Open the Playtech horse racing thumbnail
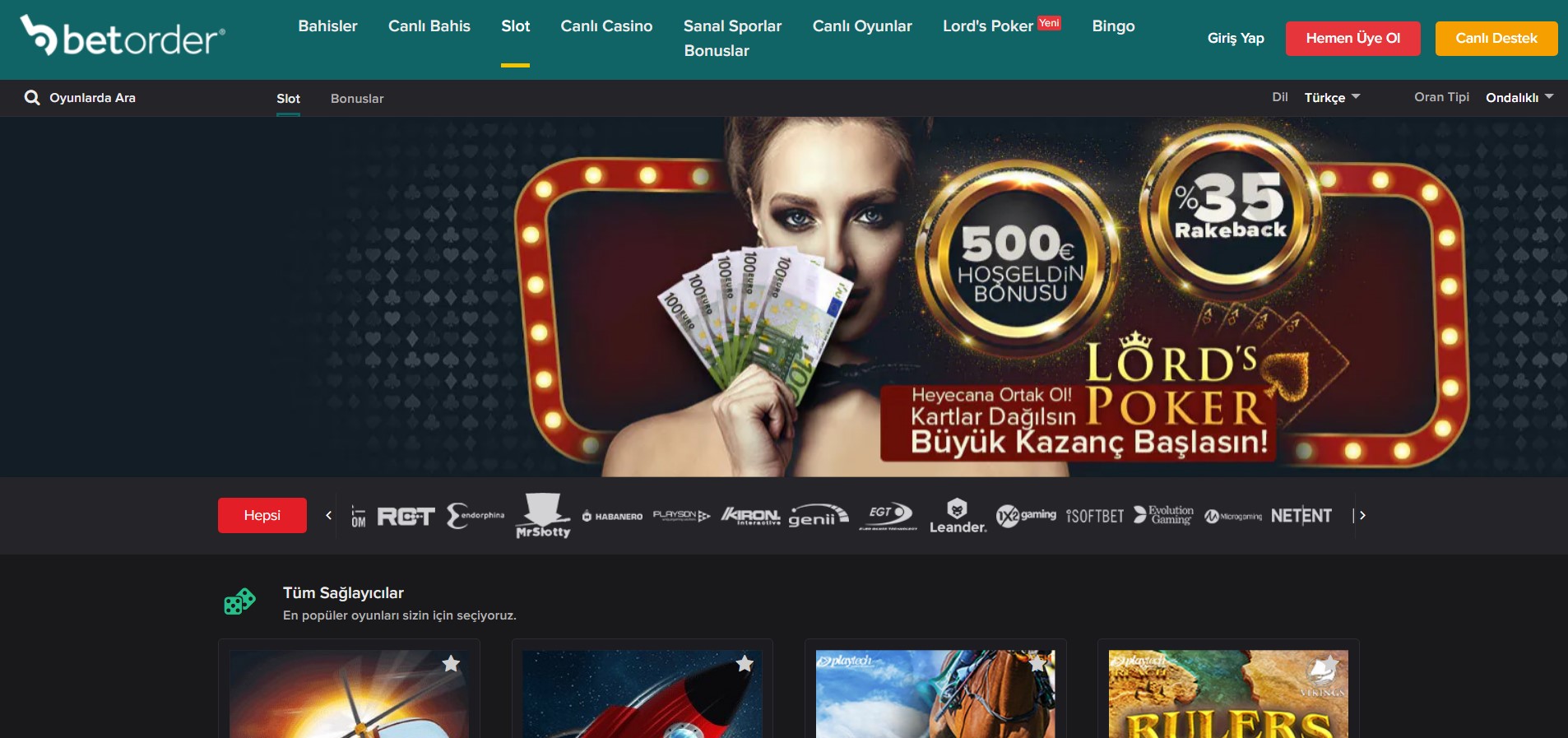This screenshot has height=738, width=1568. point(935,694)
